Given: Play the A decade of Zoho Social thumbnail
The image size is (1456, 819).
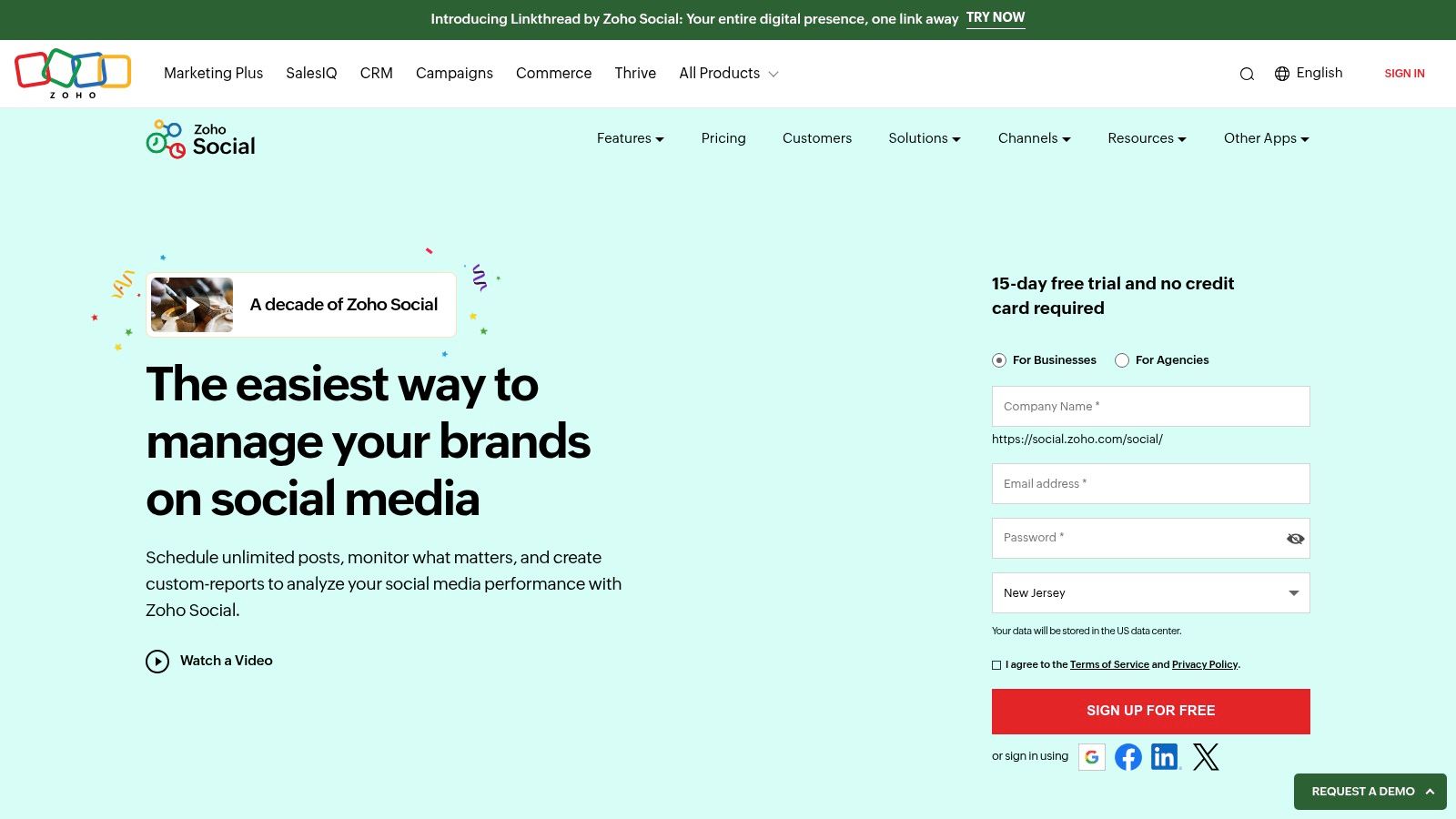Looking at the screenshot, I should click(192, 305).
